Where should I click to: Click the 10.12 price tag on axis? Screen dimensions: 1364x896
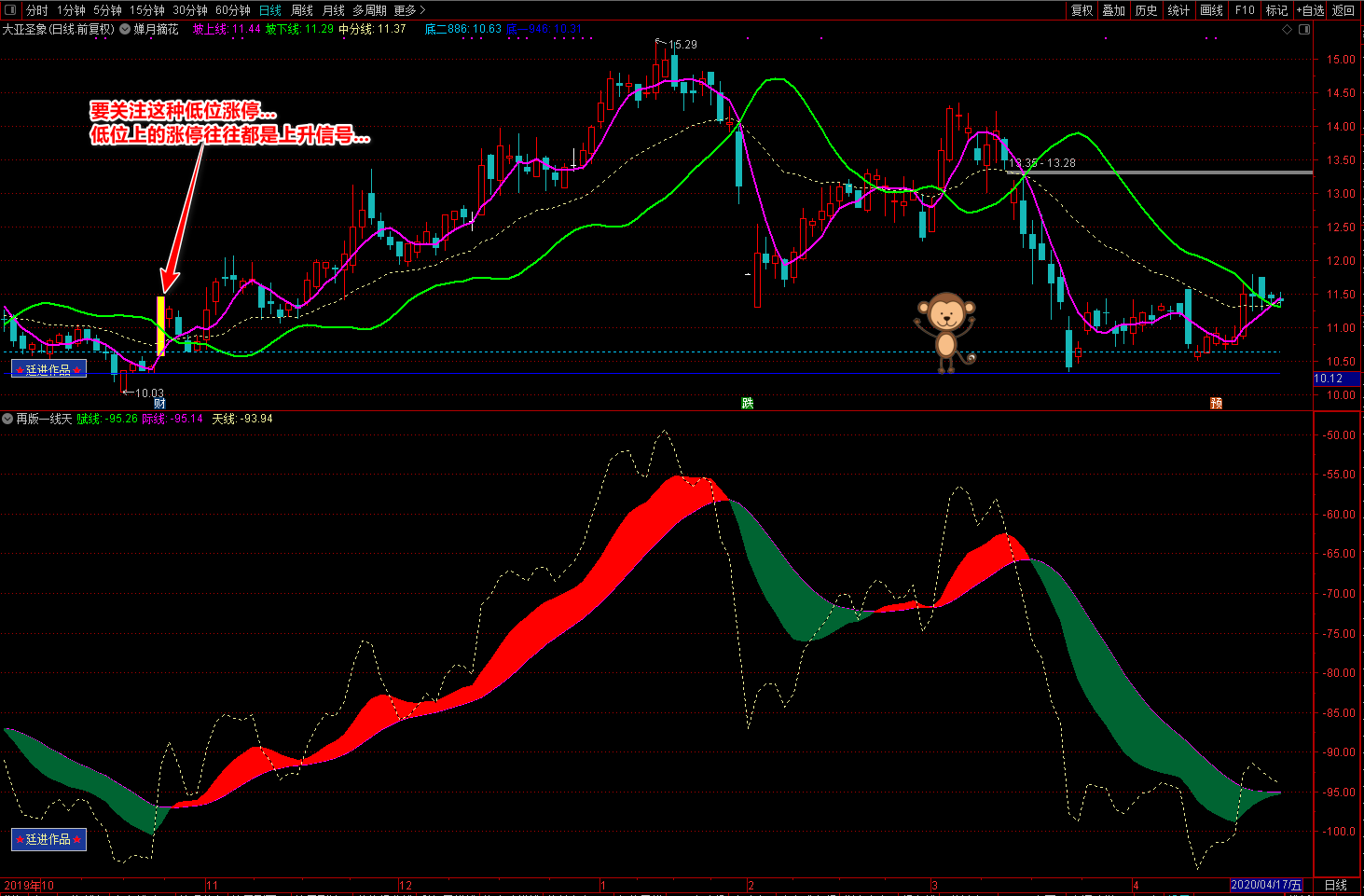tap(1330, 379)
